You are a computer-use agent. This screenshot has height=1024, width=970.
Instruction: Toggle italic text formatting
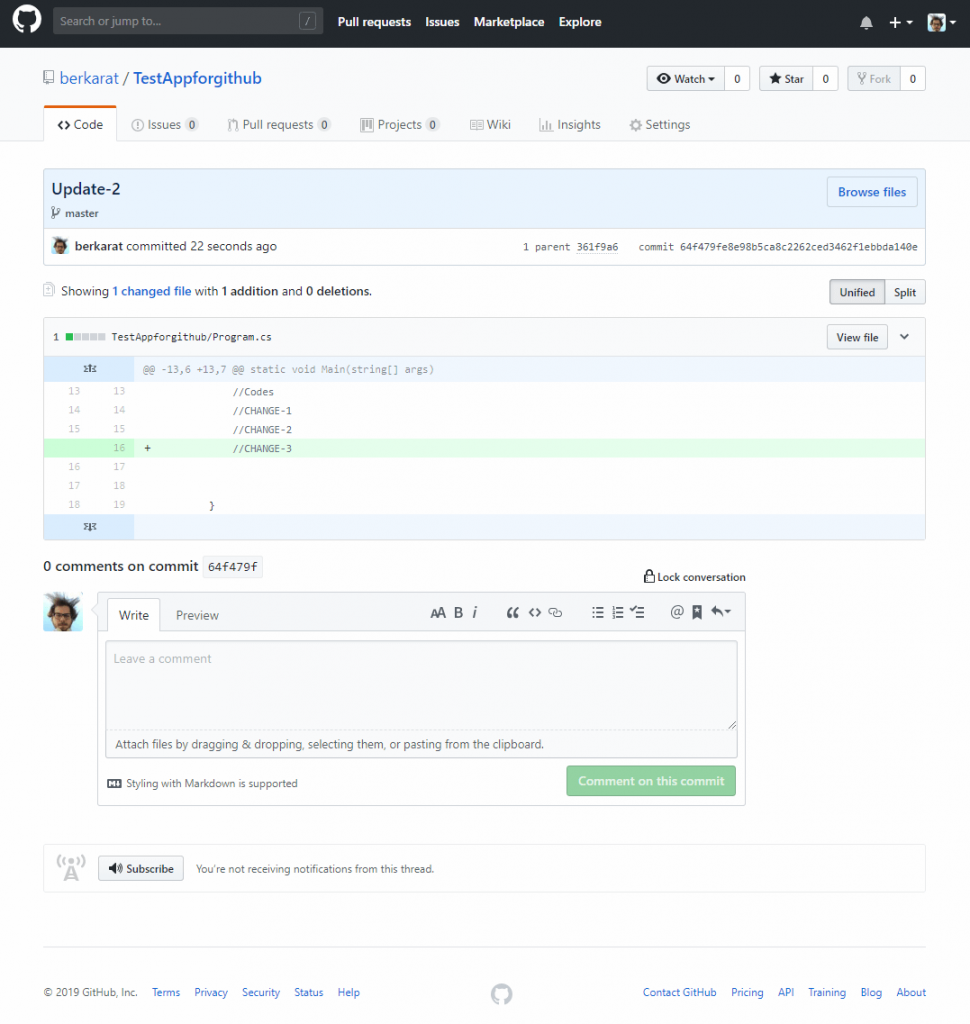pyautogui.click(x=475, y=613)
